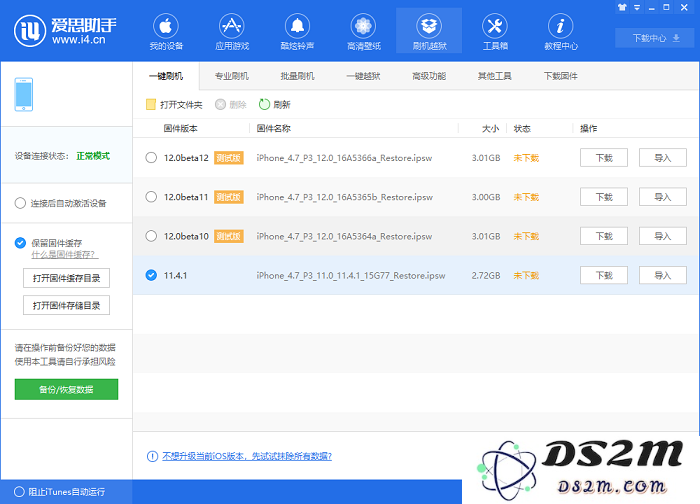Open 我的设备 (My Device) section
This screenshot has height=504, width=700.
coord(166,32)
